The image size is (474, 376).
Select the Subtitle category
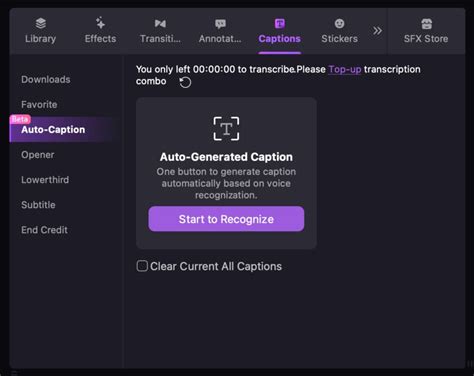point(38,205)
